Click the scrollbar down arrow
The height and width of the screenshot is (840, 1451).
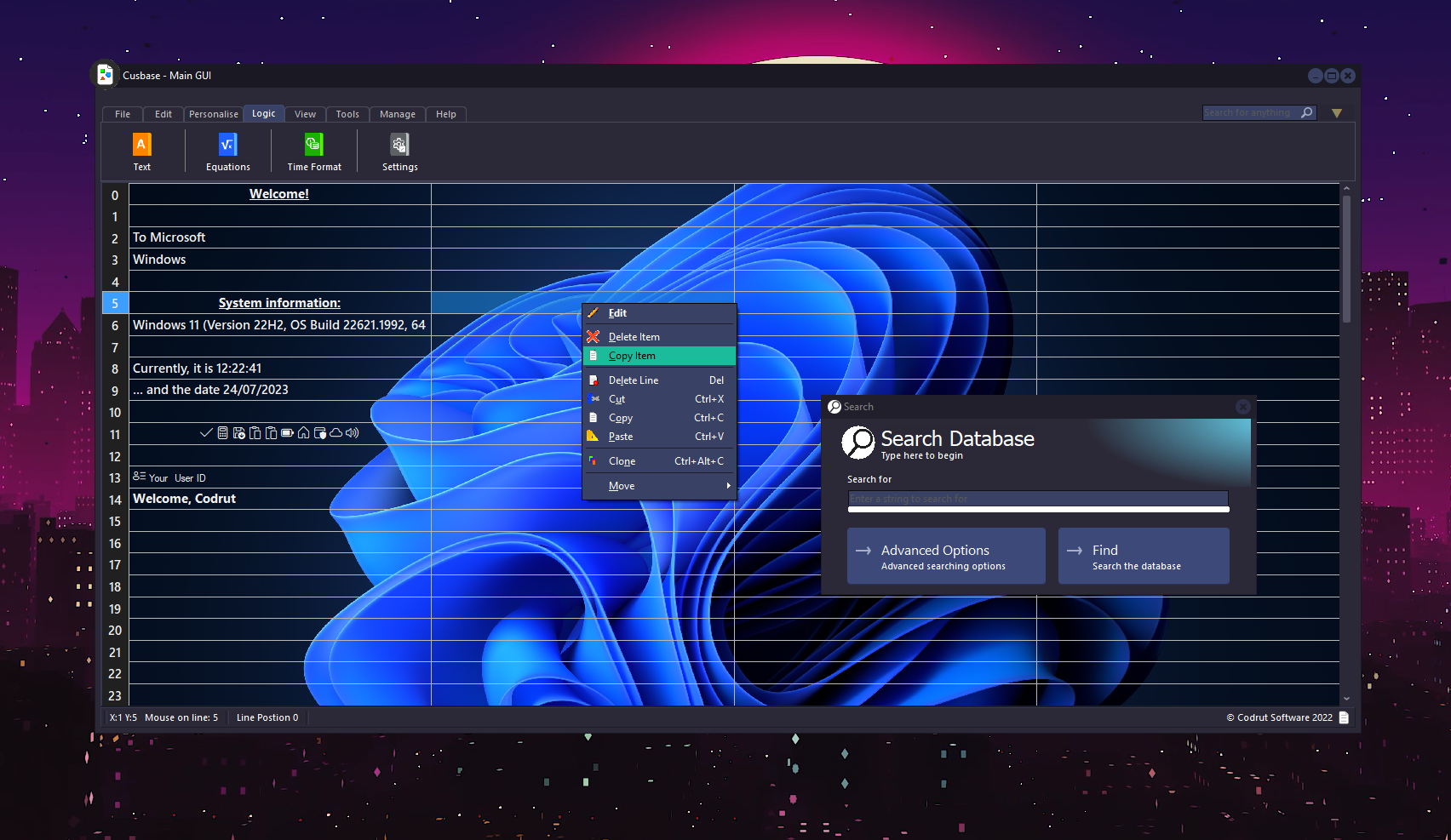[1346, 699]
